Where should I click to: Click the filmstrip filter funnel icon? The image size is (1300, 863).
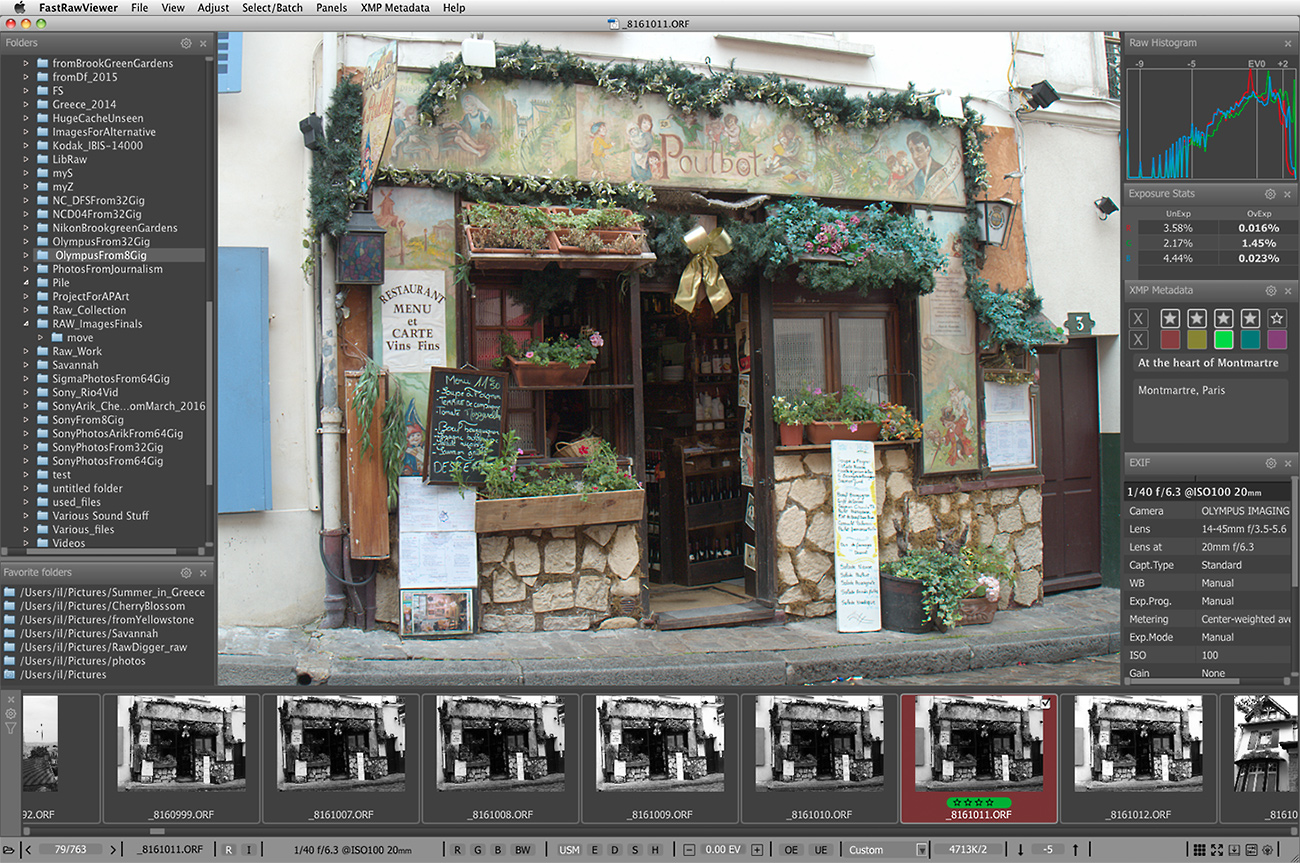(x=11, y=728)
